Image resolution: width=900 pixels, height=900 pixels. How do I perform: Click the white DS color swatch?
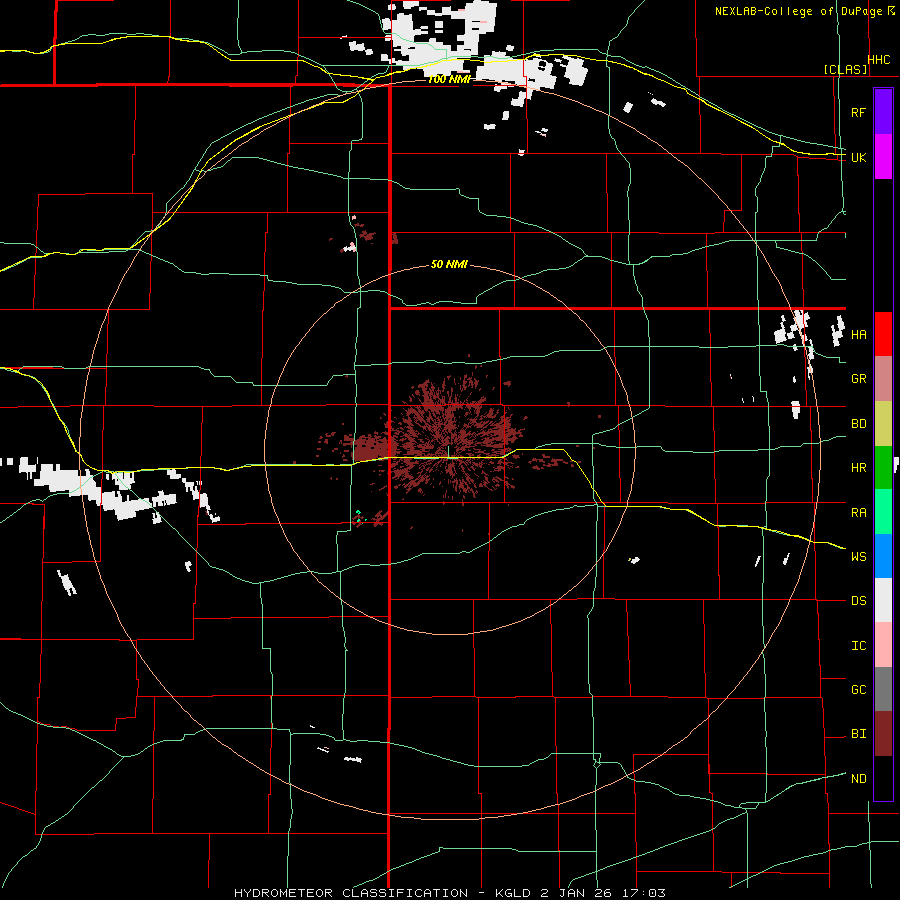883,600
